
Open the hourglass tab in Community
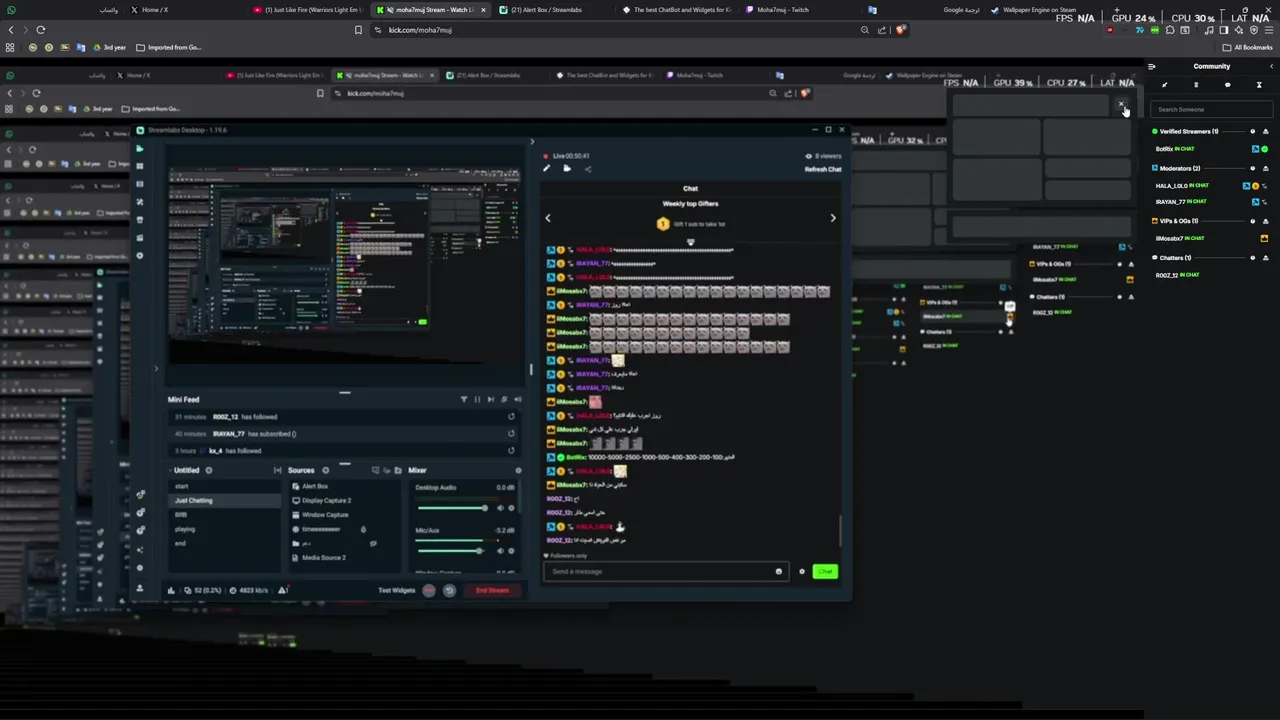[1259, 85]
